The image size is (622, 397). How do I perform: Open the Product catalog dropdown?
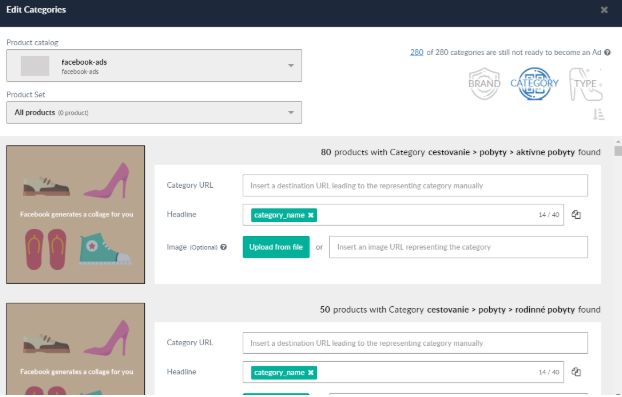(x=154, y=66)
